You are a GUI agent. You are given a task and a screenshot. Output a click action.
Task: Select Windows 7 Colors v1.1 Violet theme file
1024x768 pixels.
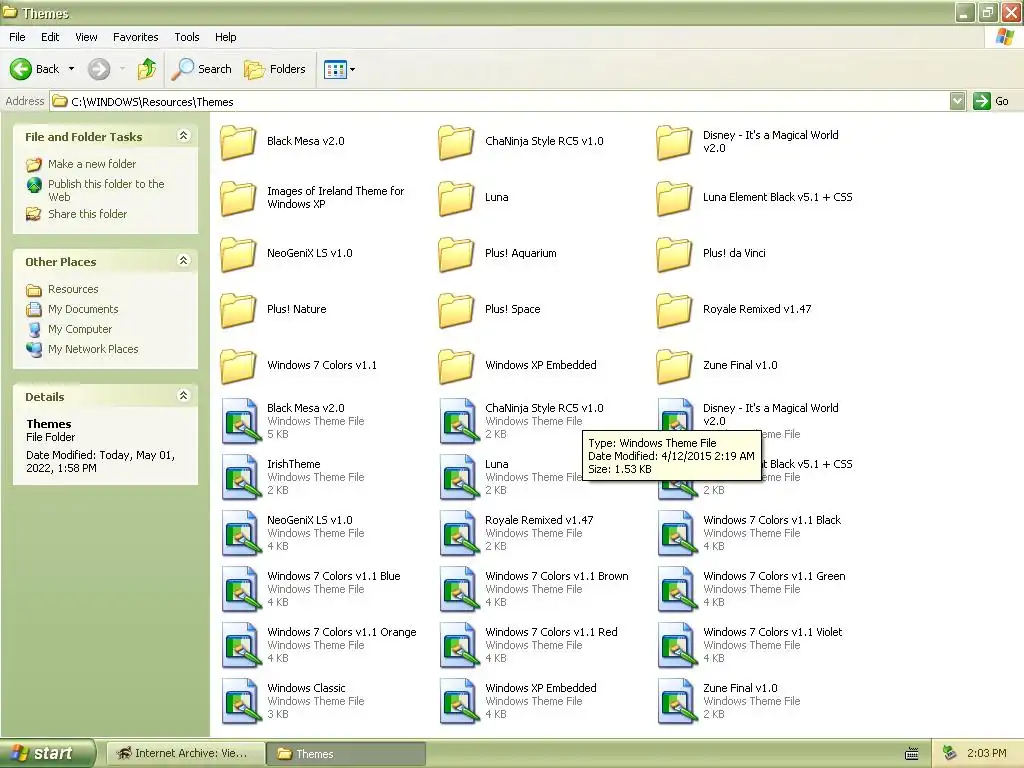click(x=677, y=647)
